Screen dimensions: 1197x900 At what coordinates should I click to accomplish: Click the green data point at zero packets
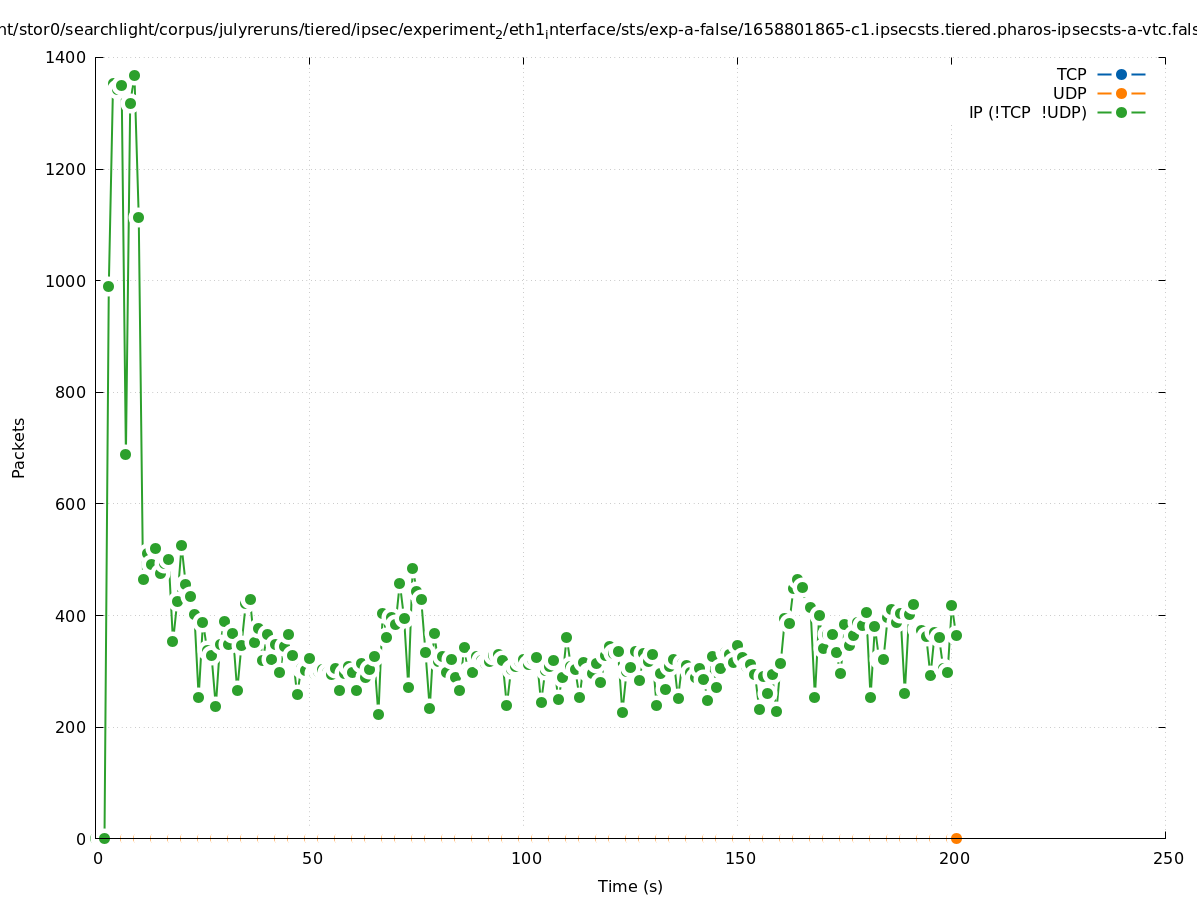point(104,838)
